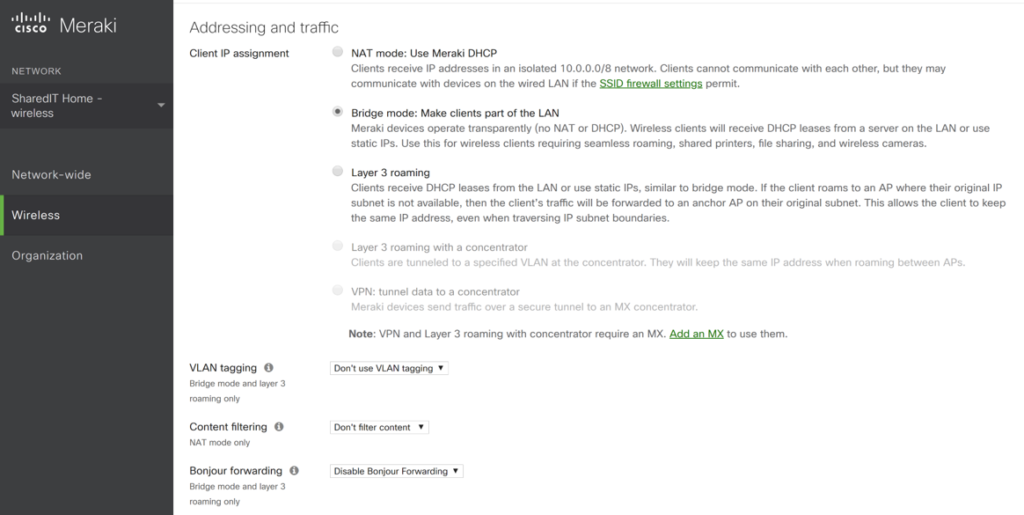Open the Content filtering dropdown

point(379,427)
